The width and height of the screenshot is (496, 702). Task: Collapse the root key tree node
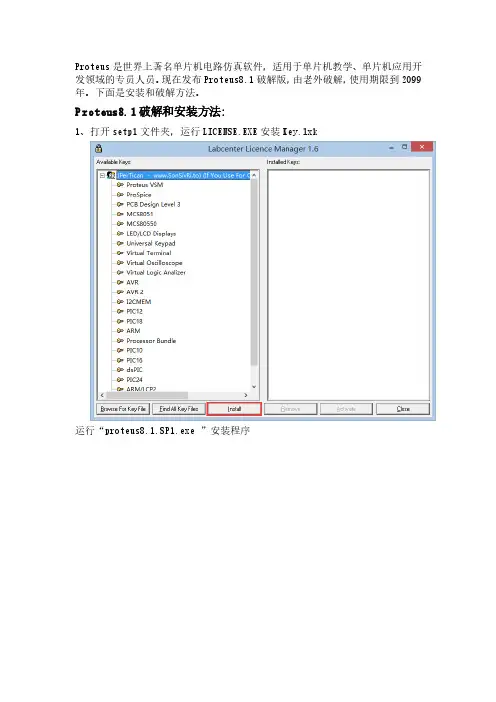[102, 176]
